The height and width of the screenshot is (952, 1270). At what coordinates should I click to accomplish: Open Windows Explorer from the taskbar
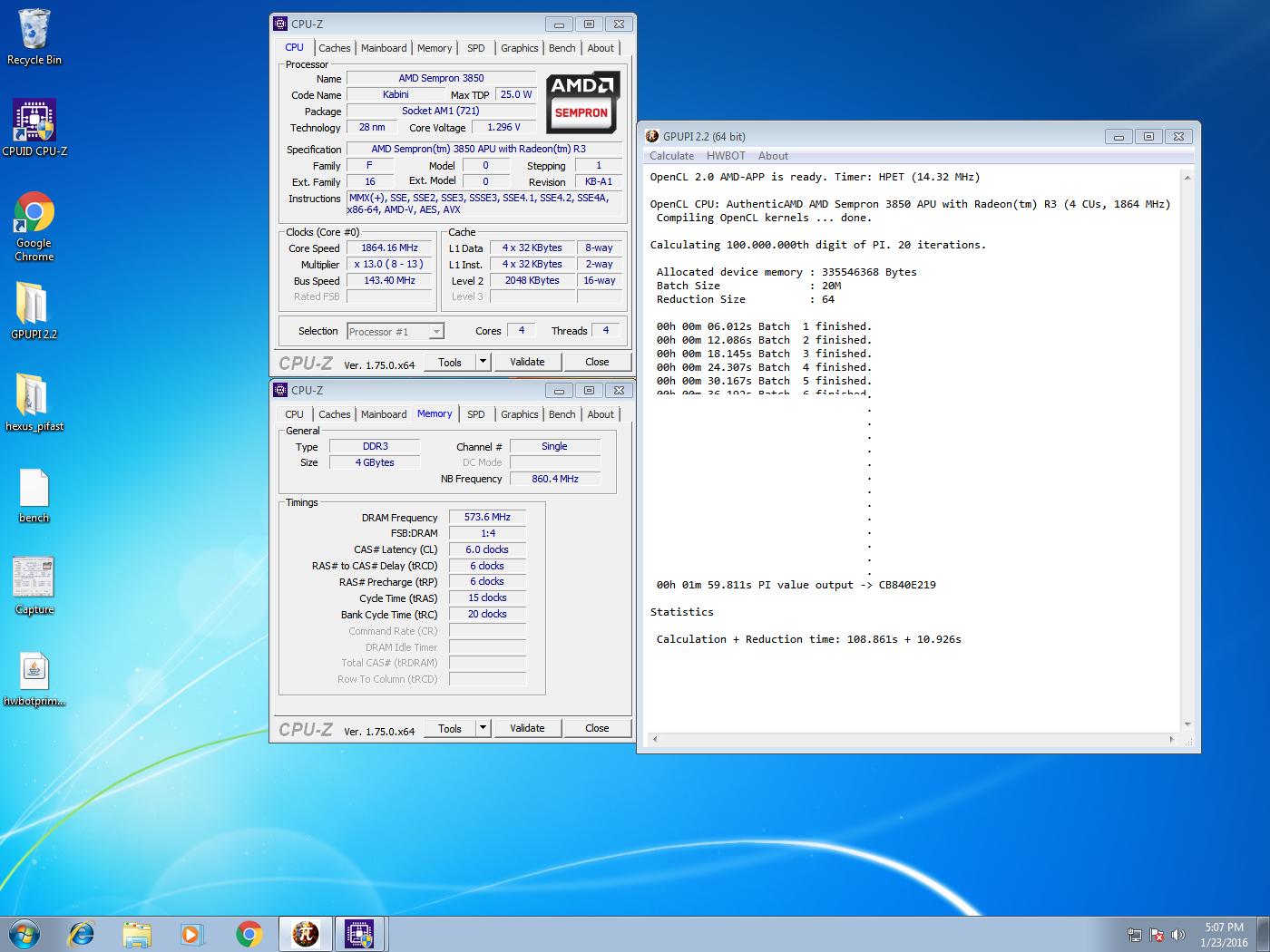pos(137,934)
